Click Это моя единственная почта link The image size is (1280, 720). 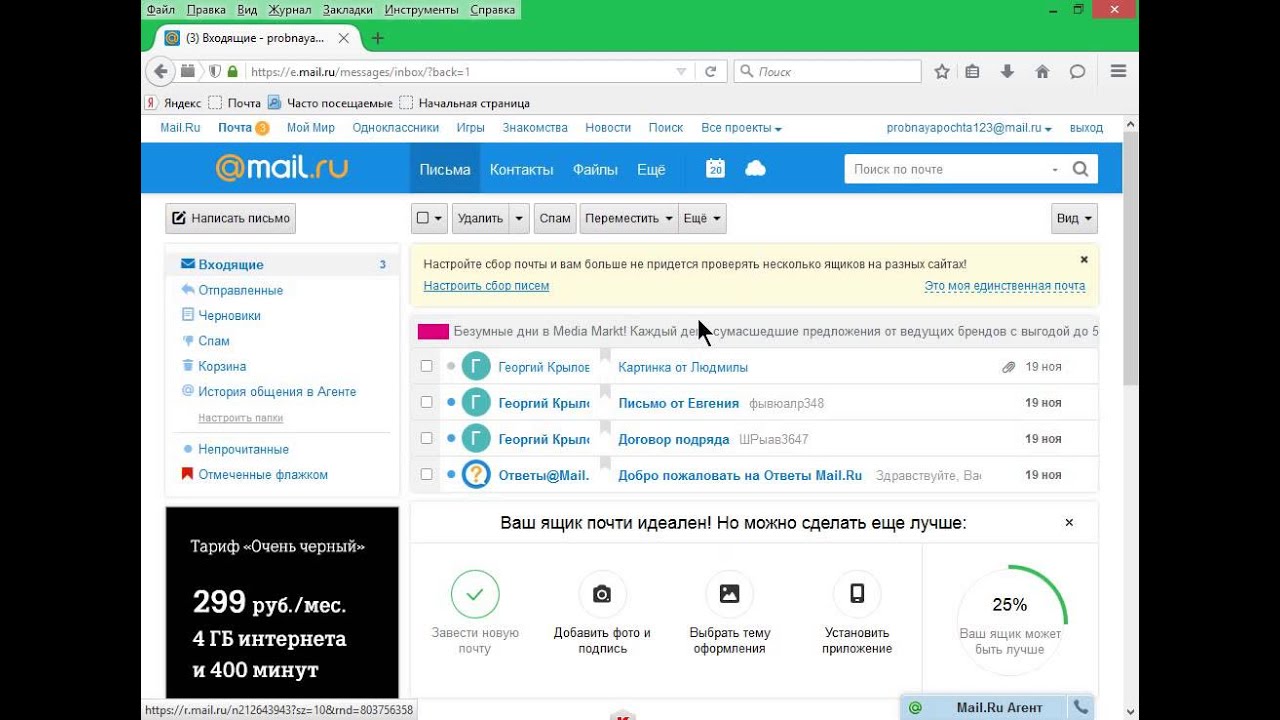coord(1005,286)
